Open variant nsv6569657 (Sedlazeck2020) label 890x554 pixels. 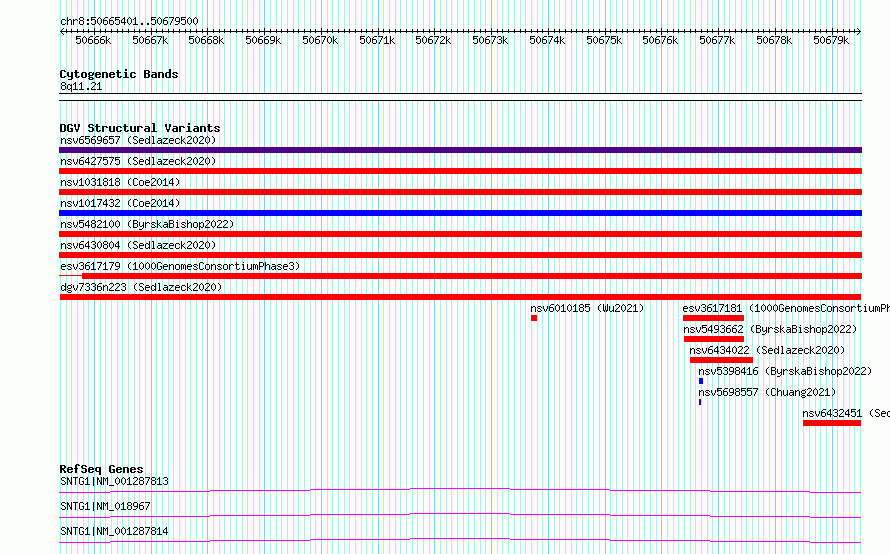pos(138,140)
